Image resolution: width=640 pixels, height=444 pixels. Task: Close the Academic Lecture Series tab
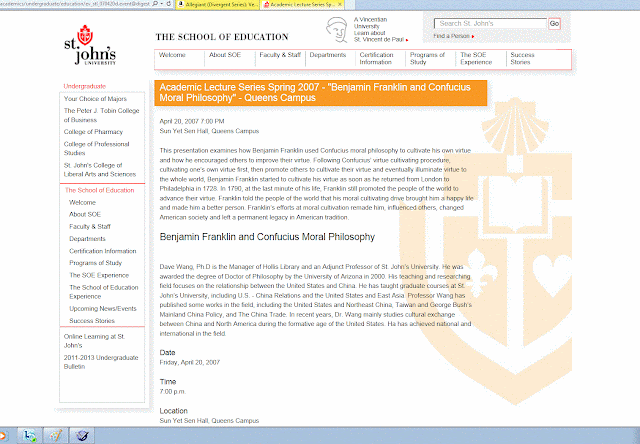(340, 4)
